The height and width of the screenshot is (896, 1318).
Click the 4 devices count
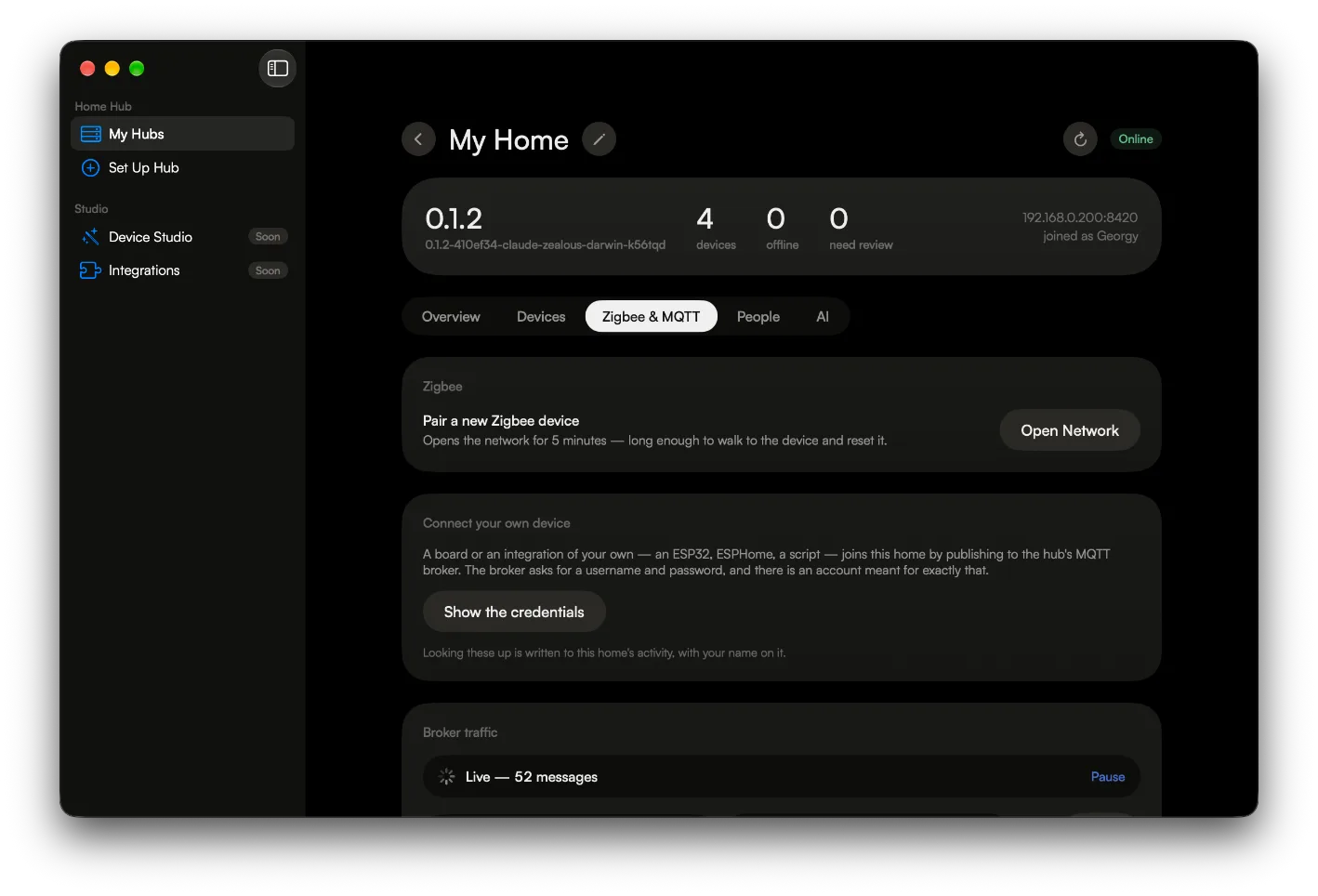point(716,228)
